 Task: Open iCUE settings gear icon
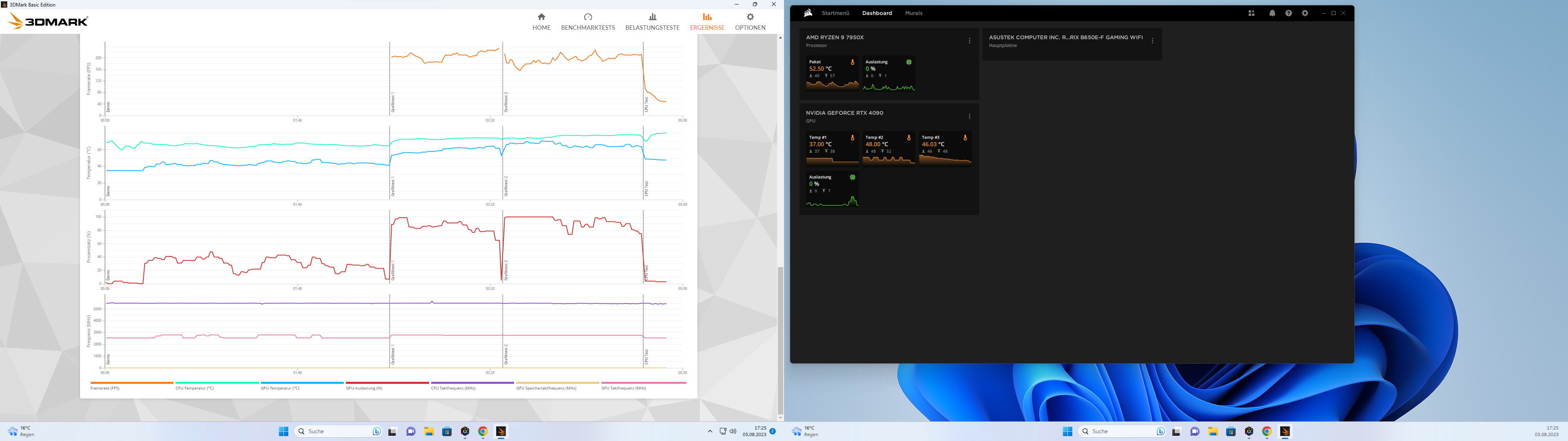[x=1305, y=13]
